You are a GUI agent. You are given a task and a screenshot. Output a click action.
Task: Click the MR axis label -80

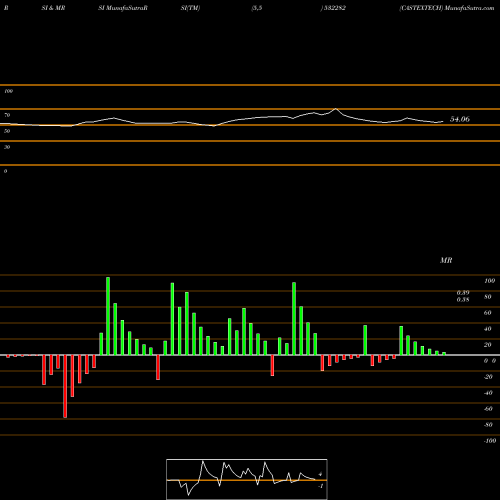(488, 425)
